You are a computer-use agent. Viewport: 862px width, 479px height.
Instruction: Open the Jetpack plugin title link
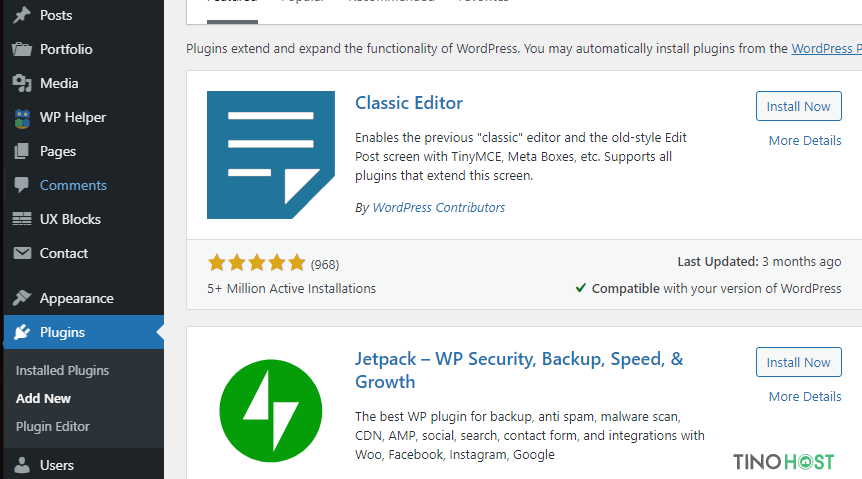click(x=519, y=370)
